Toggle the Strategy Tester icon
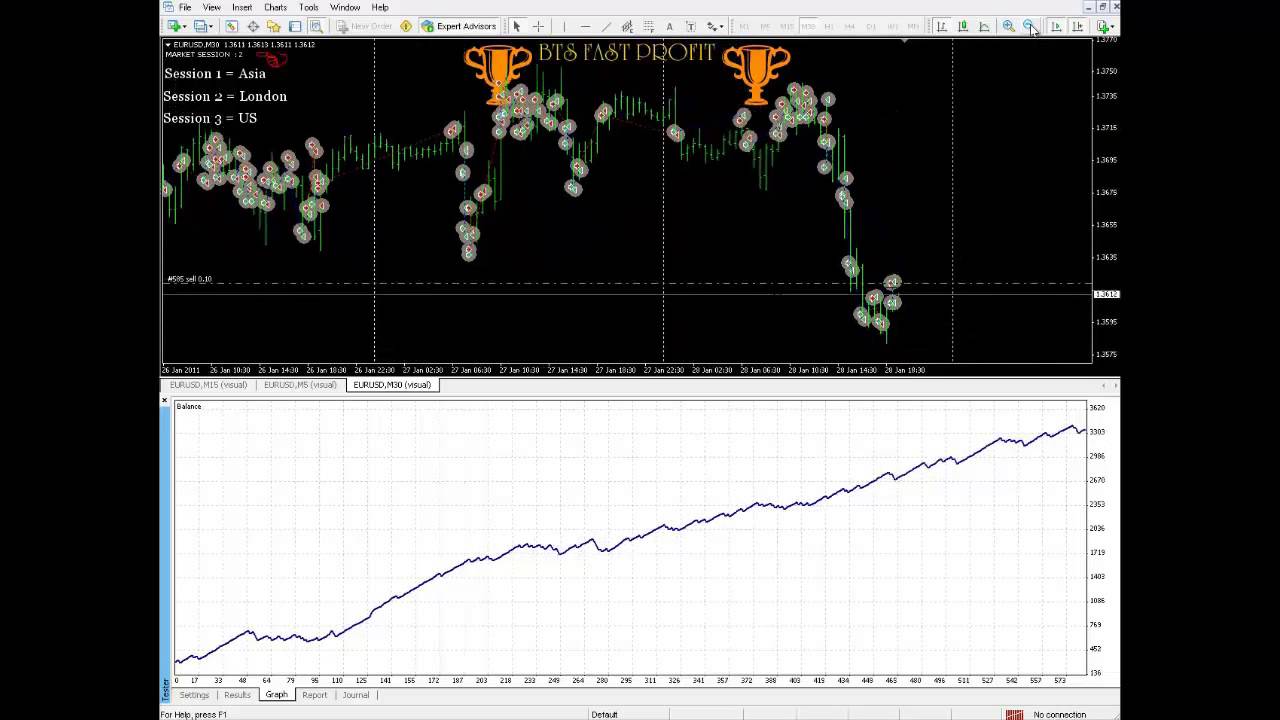The width and height of the screenshot is (1280, 720). (x=316, y=26)
